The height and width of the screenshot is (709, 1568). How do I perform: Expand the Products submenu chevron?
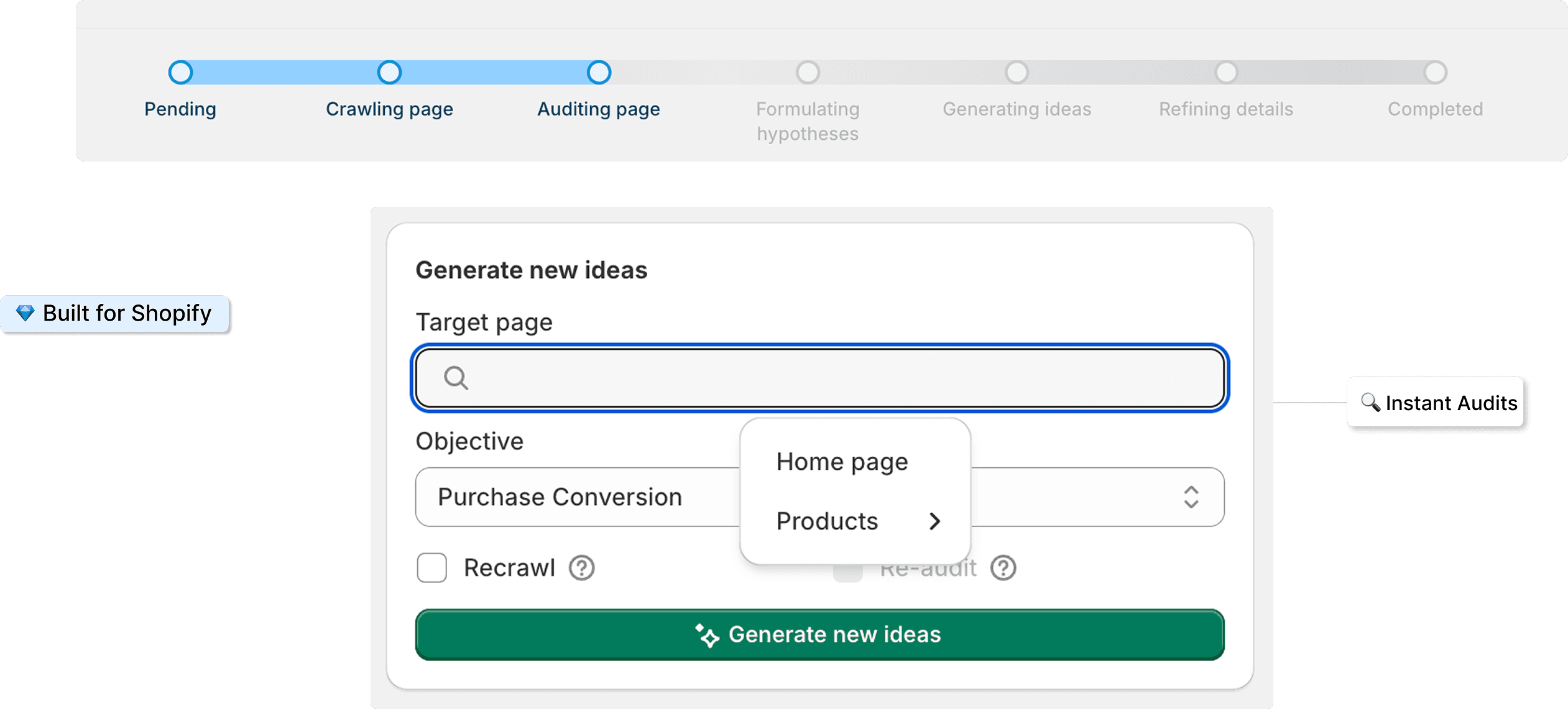click(934, 521)
